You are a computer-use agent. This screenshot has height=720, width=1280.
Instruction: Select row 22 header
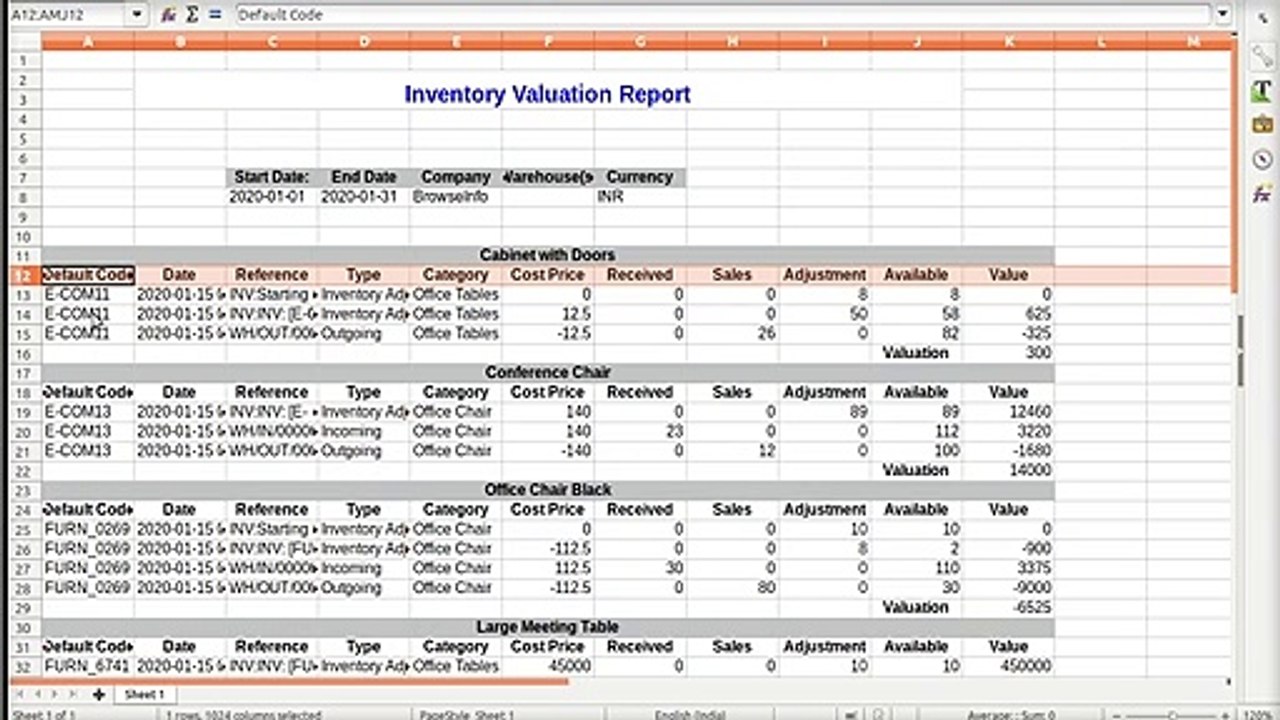tap(24, 470)
